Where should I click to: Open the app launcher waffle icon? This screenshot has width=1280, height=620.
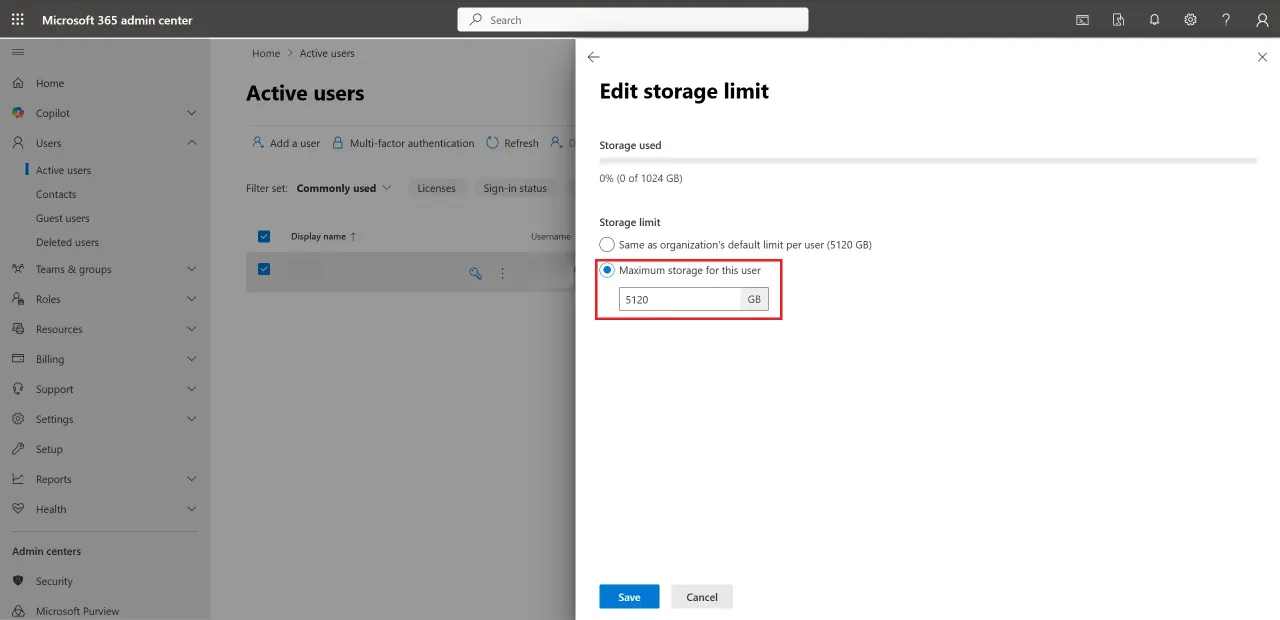[18, 20]
